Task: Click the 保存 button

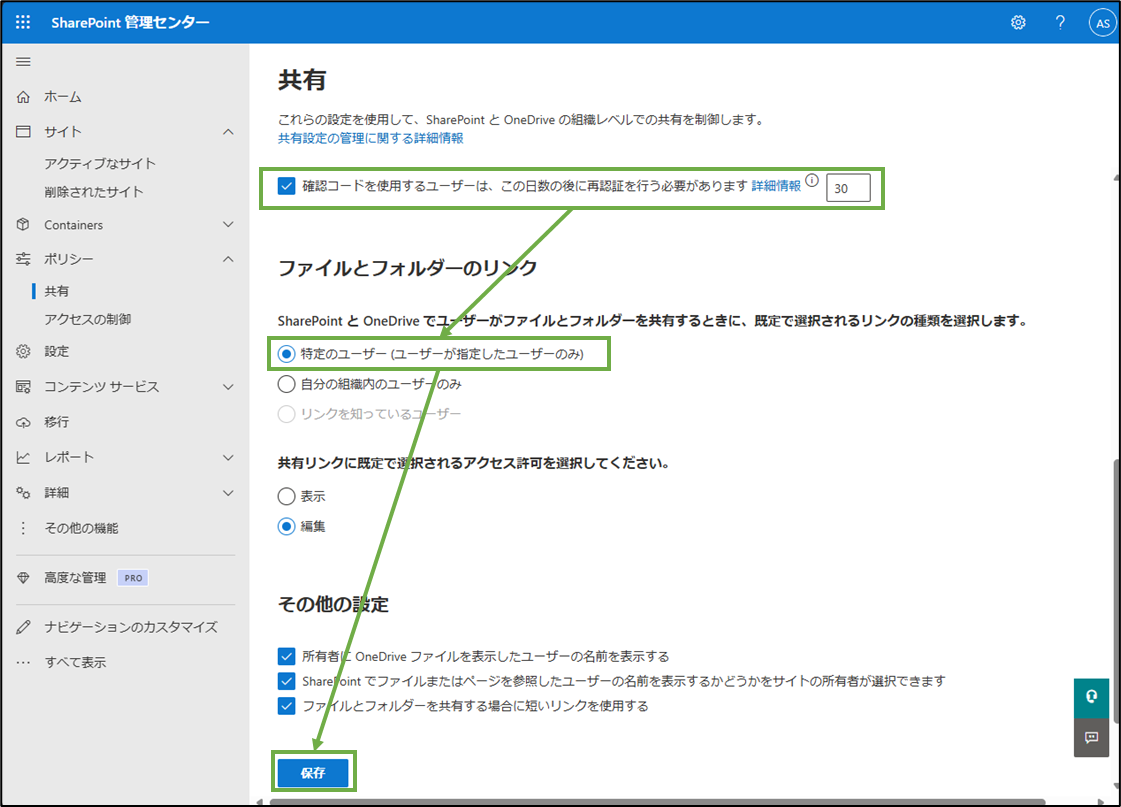Action: coord(313,773)
